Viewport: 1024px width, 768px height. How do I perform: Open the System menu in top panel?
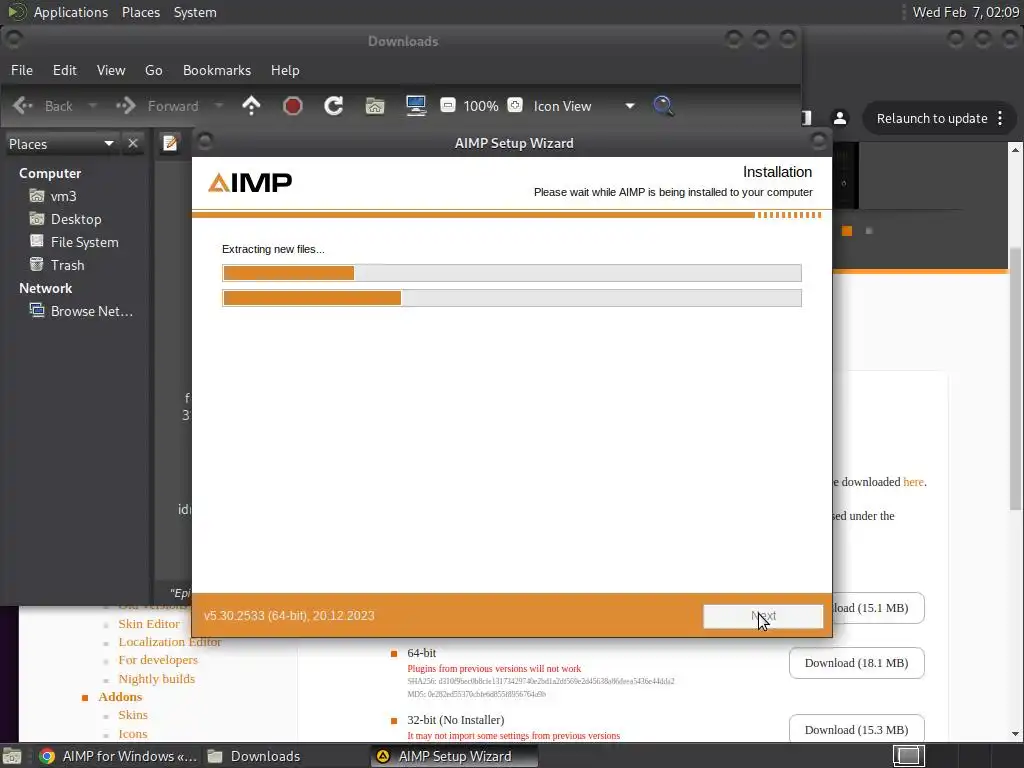[195, 12]
